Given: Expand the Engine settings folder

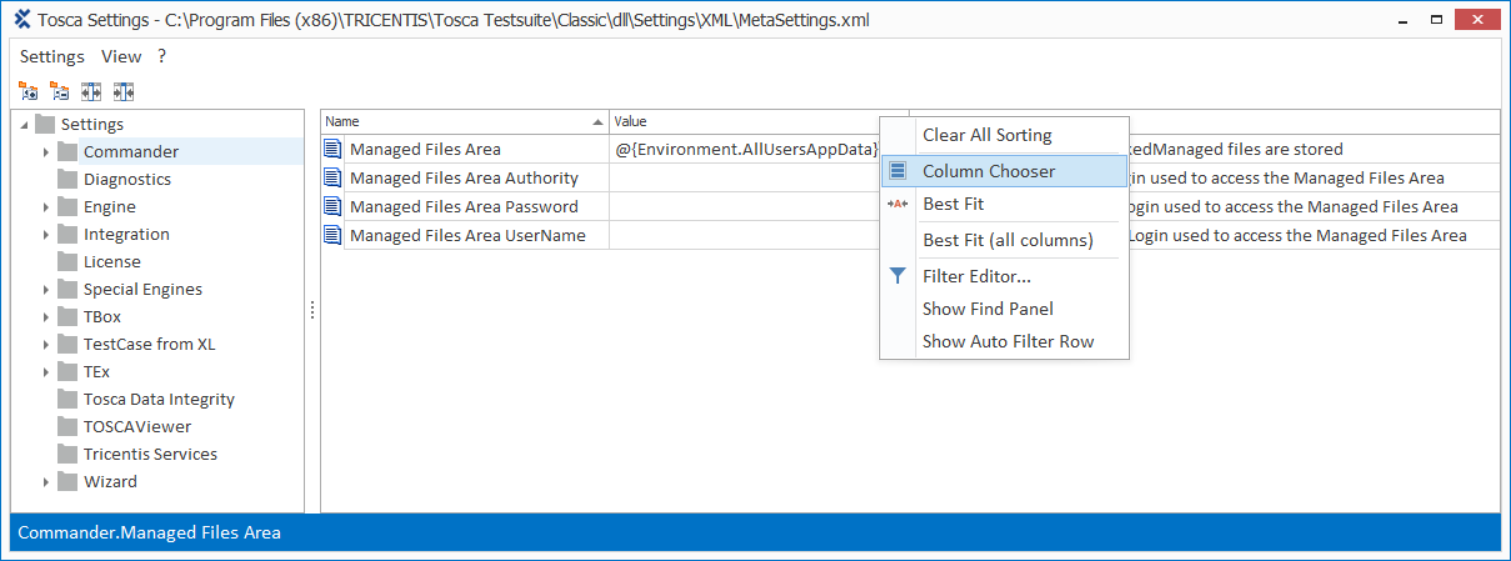Looking at the screenshot, I should pyautogui.click(x=46, y=207).
